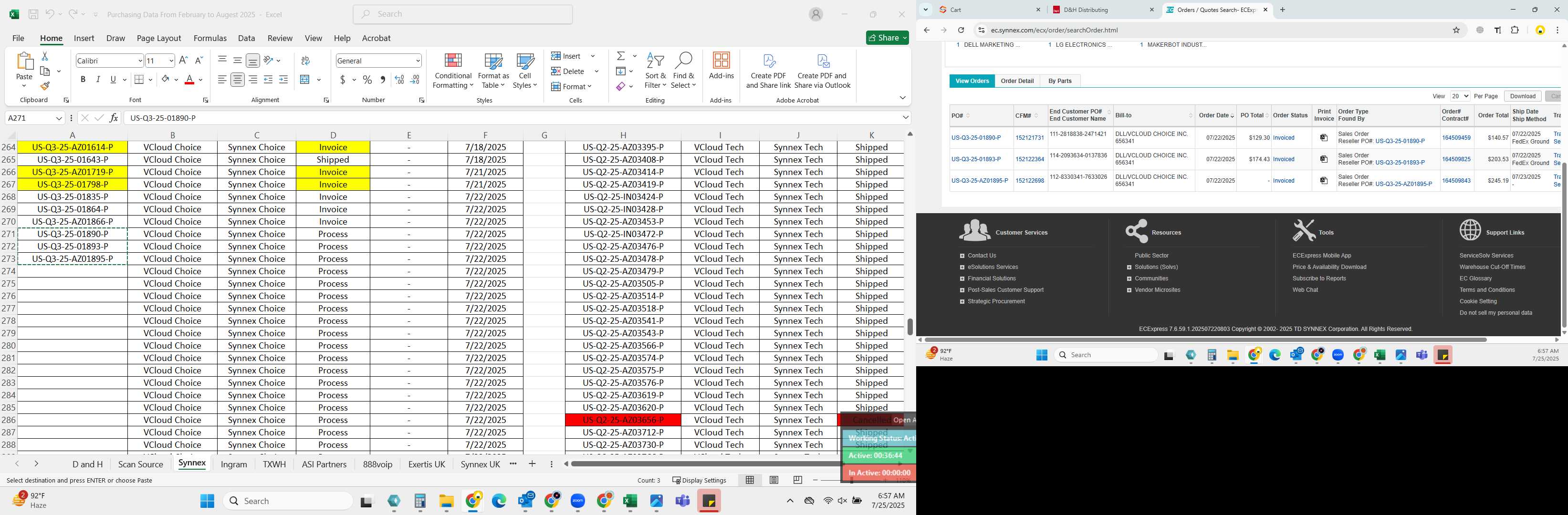The image size is (1568, 515).
Task: Open CFM# link 152121731
Action: [x=1029, y=138]
